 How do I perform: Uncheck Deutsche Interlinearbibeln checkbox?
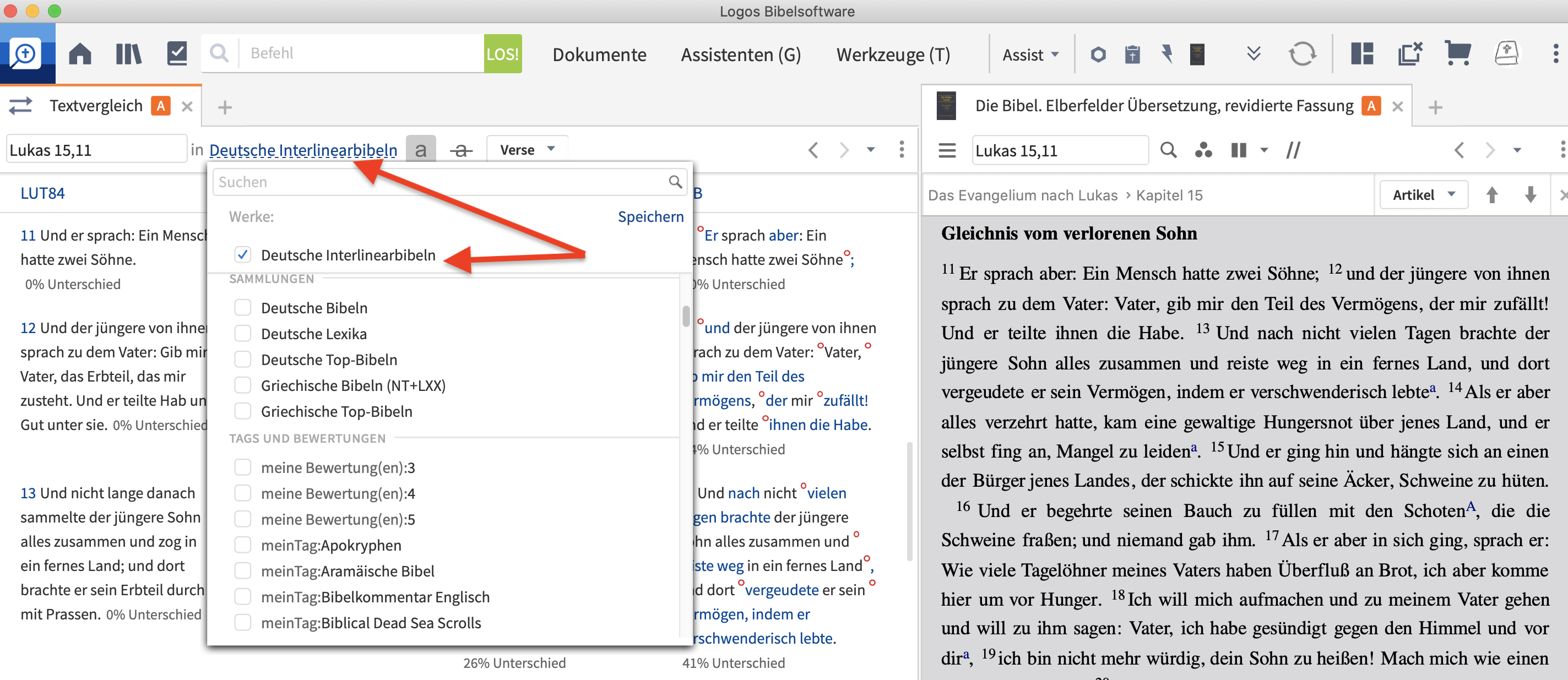(242, 254)
